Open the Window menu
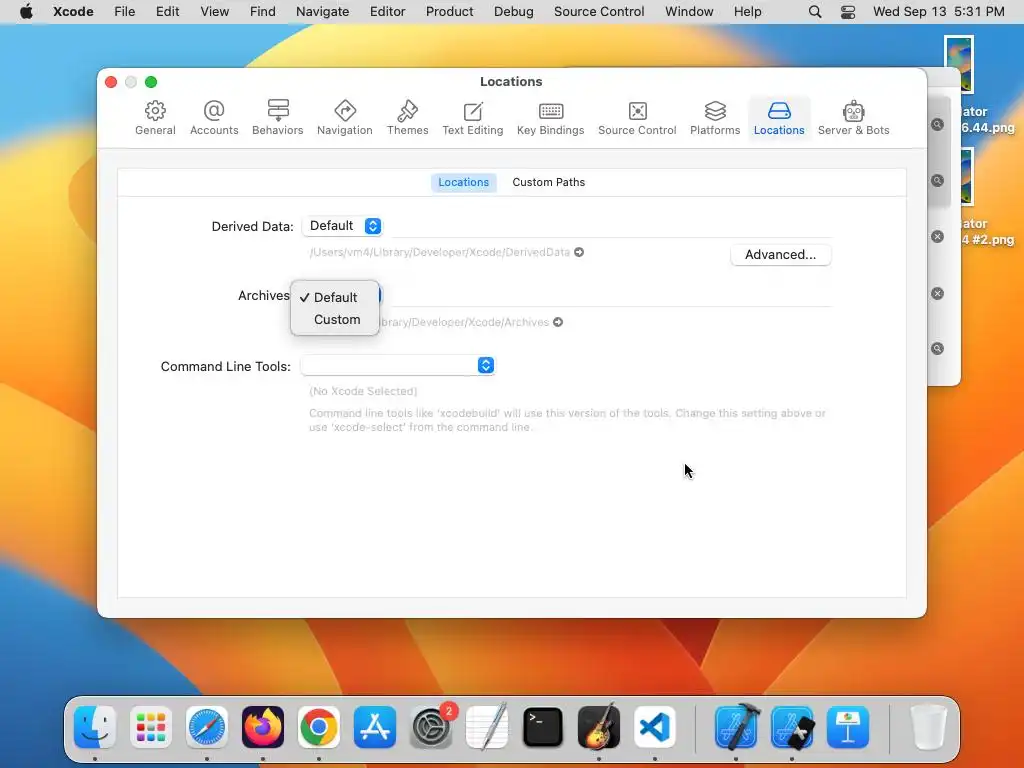This screenshot has height=768, width=1024. [x=689, y=12]
